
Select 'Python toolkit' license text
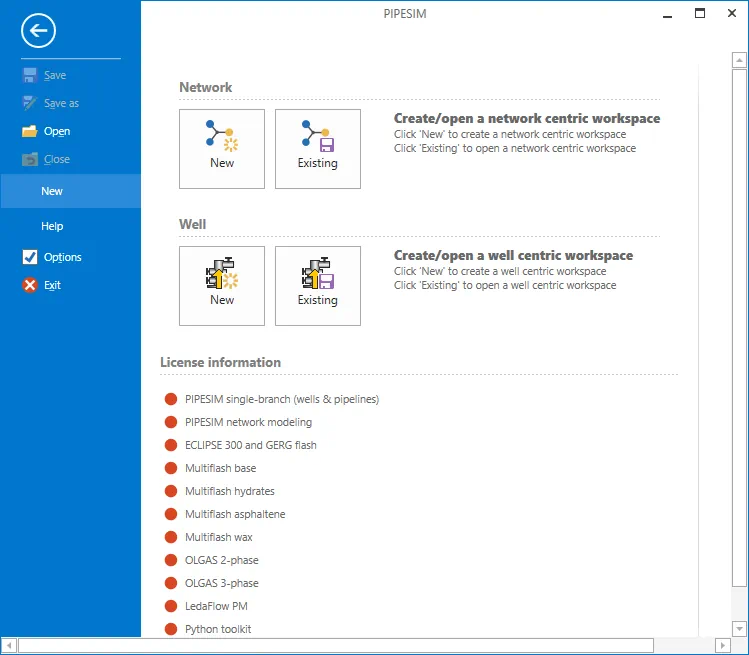tap(218, 629)
